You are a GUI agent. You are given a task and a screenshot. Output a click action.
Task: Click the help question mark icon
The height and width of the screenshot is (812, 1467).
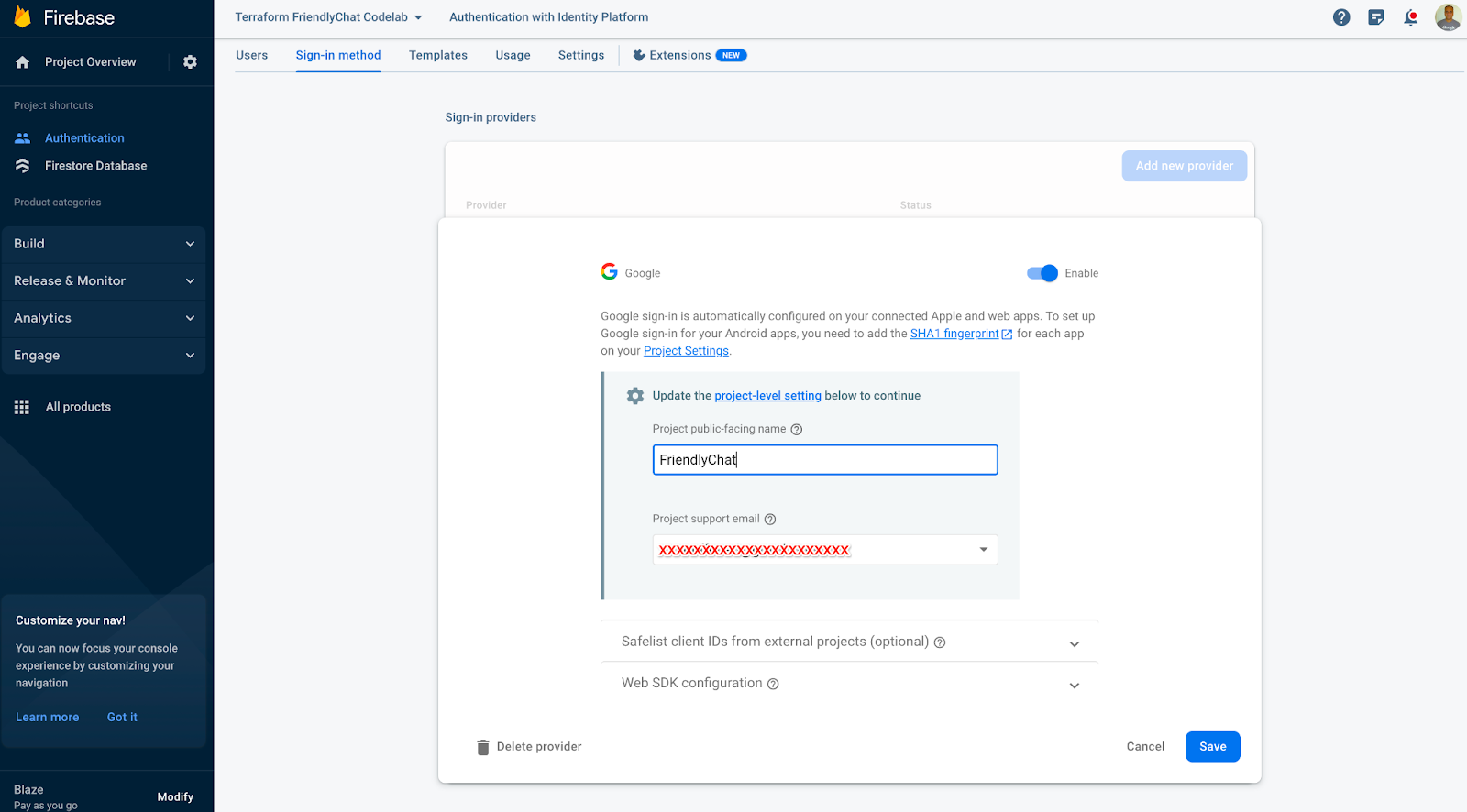(1341, 17)
